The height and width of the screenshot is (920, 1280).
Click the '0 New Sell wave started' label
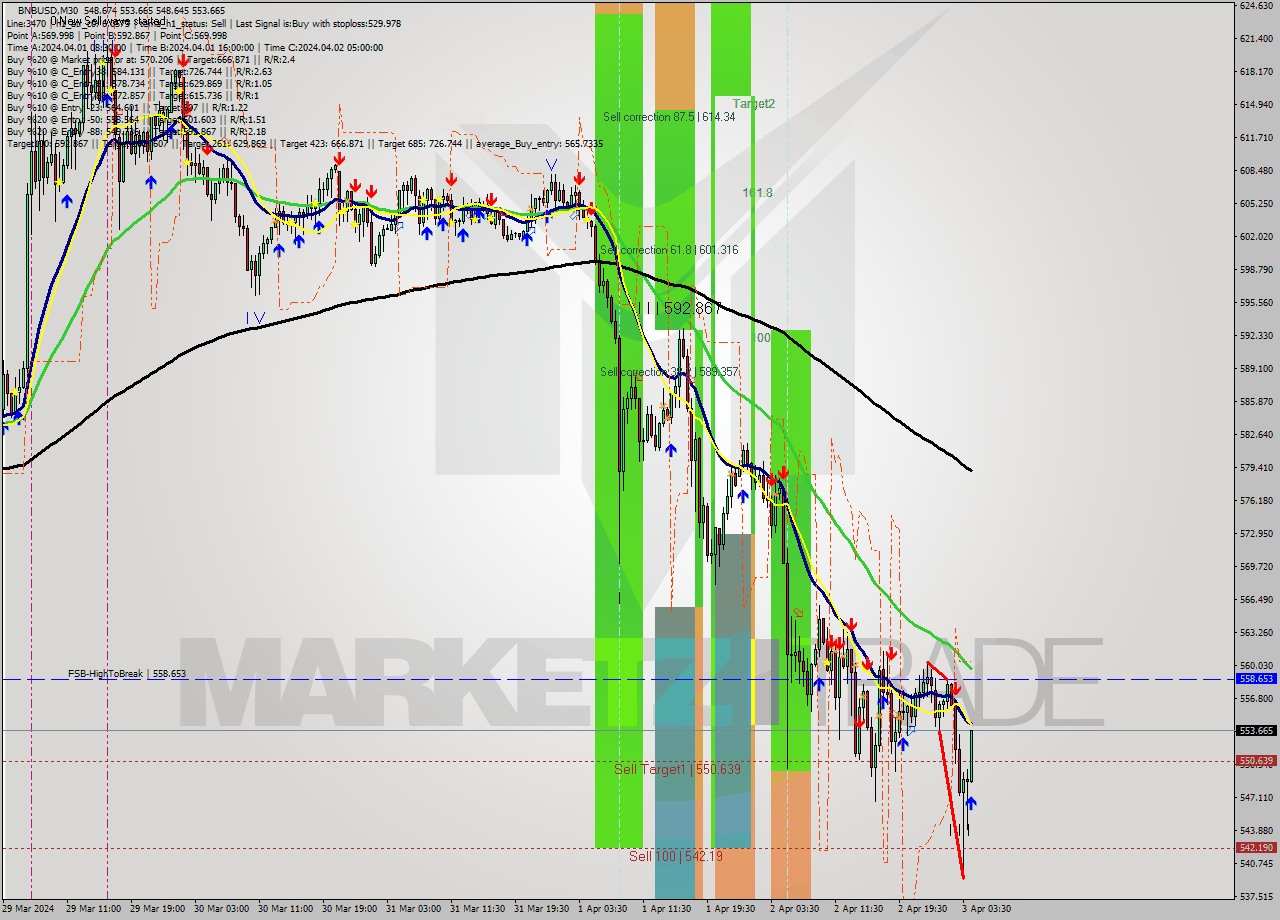[108, 21]
